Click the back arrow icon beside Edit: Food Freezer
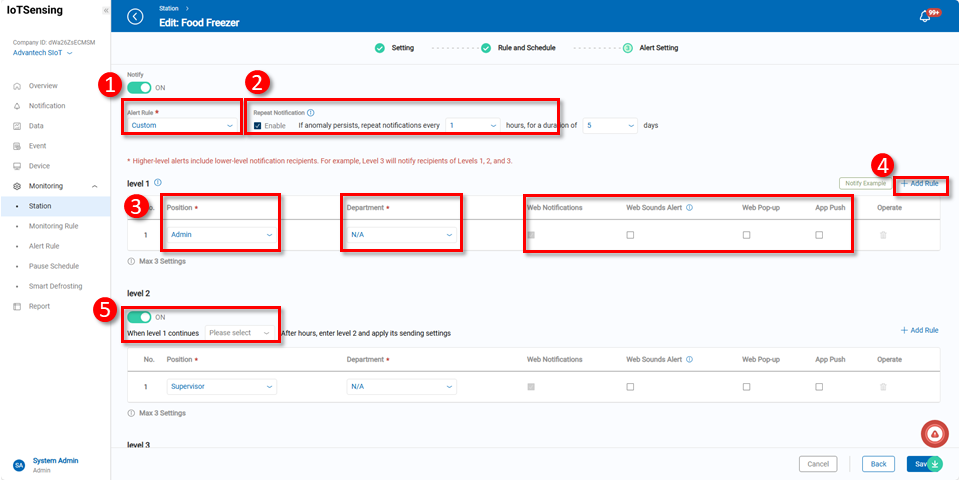 [136, 16]
